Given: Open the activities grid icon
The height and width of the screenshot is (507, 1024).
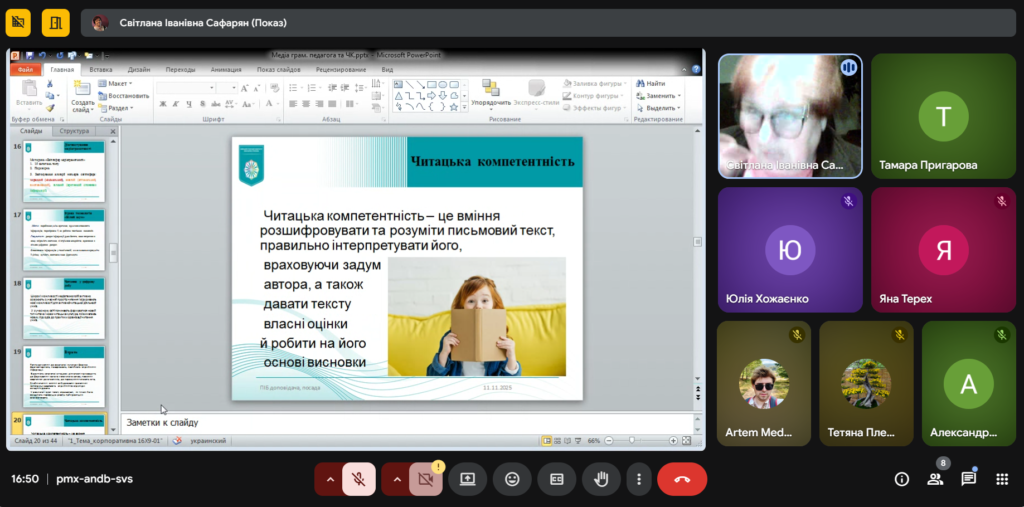Looking at the screenshot, I should point(1000,479).
